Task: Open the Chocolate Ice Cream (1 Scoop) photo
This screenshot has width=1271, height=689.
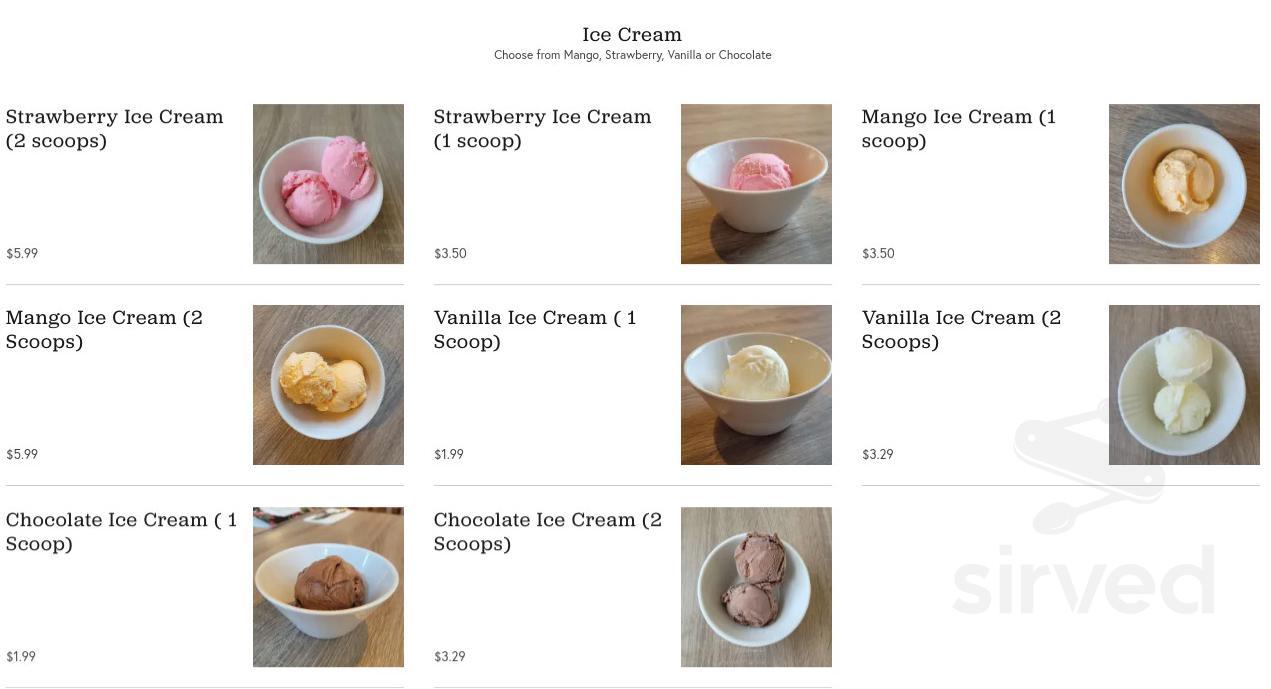Action: click(328, 587)
